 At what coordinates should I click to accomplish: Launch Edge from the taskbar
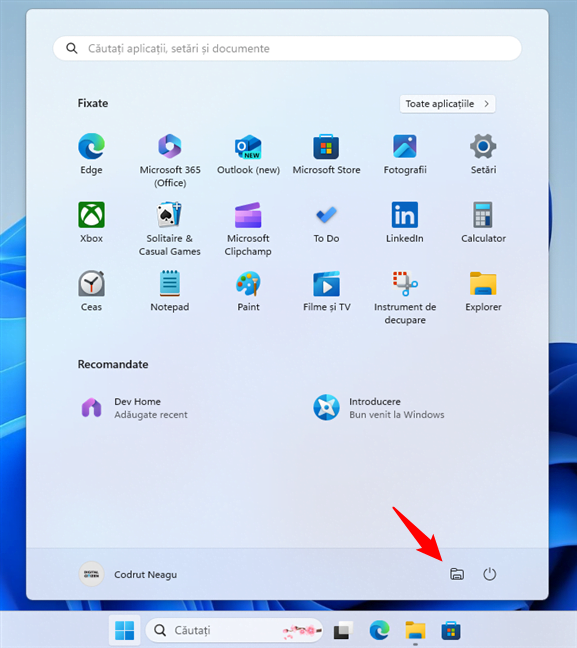379,630
